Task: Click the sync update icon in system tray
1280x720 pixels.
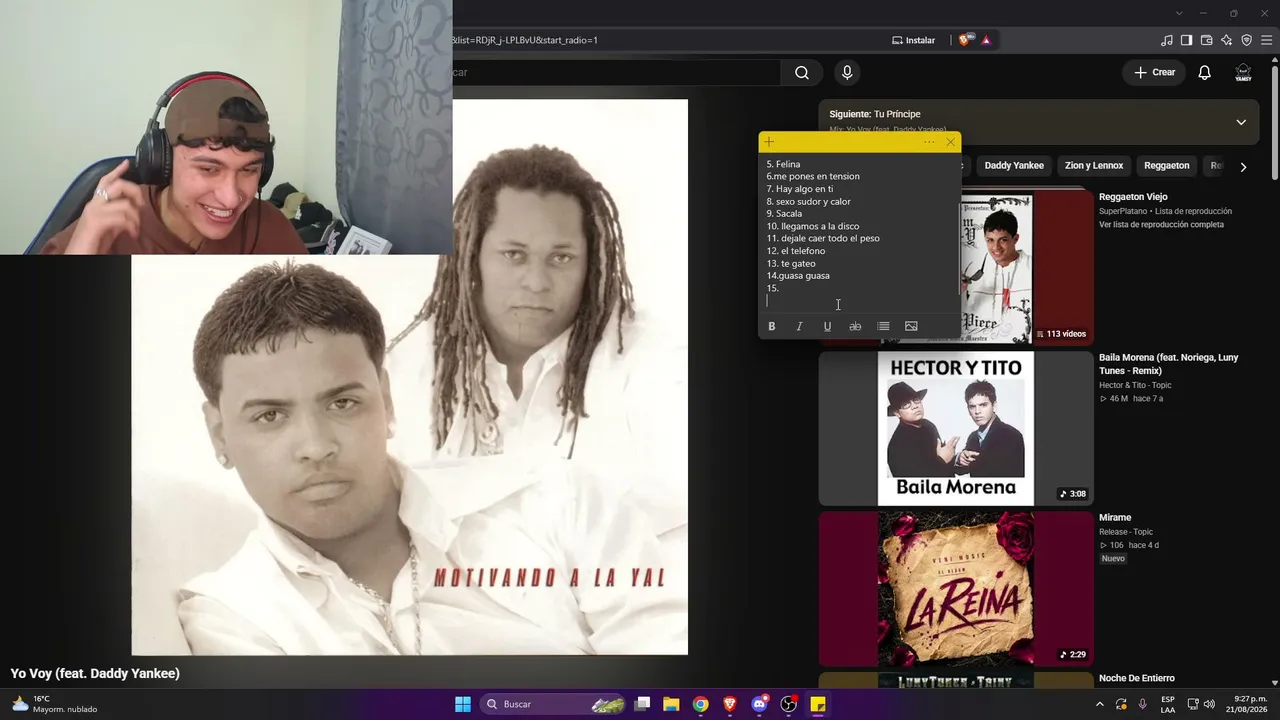Action: 1121,704
